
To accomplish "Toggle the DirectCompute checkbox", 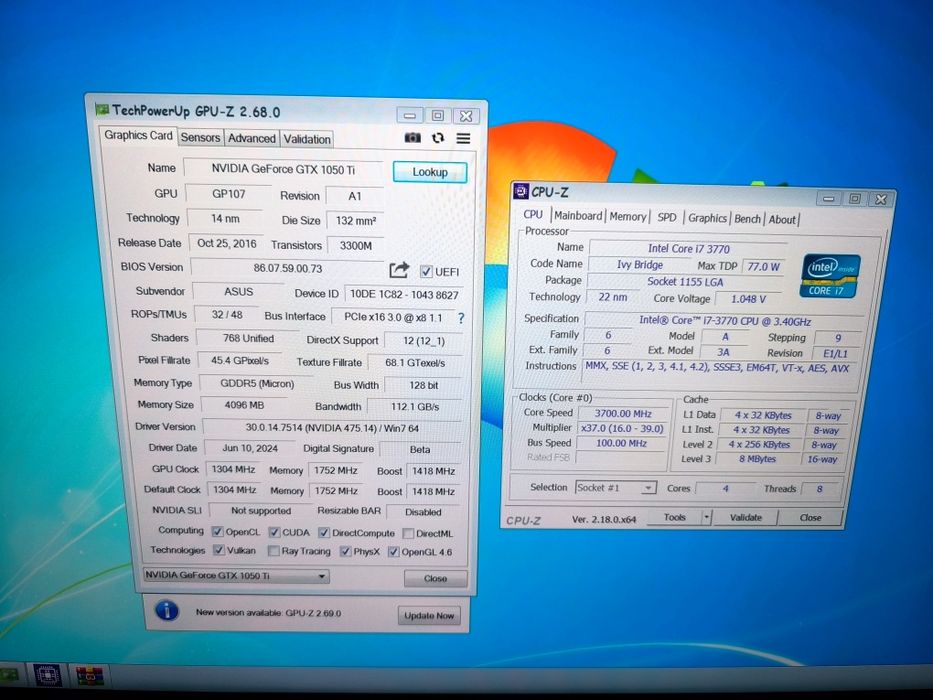I will (324, 532).
